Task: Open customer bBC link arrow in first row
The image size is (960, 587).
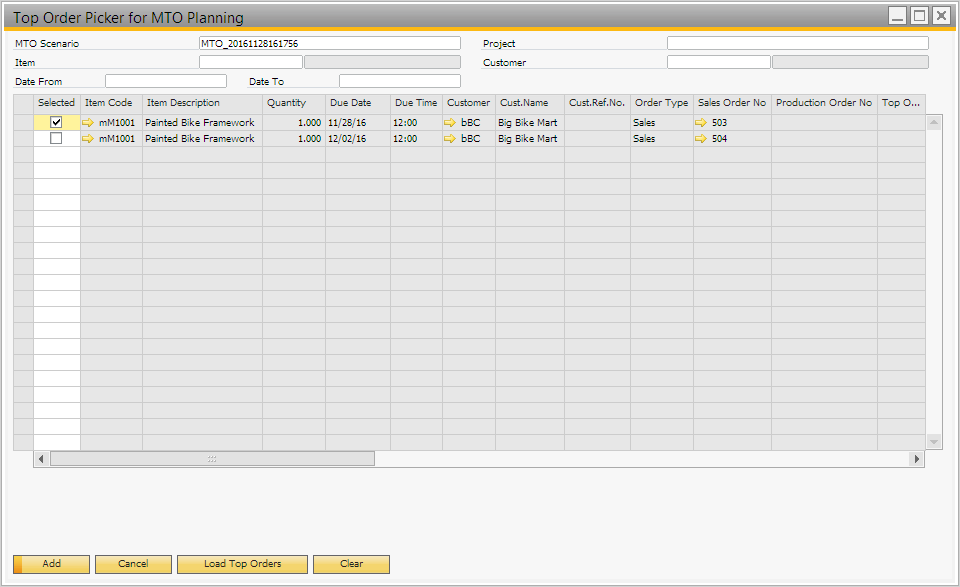Action: click(x=450, y=123)
